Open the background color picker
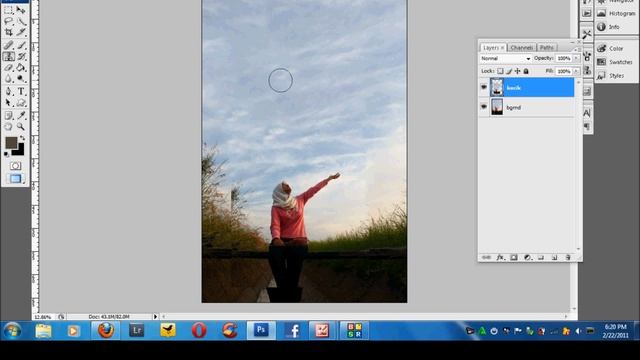The image size is (640, 360). pos(19,151)
